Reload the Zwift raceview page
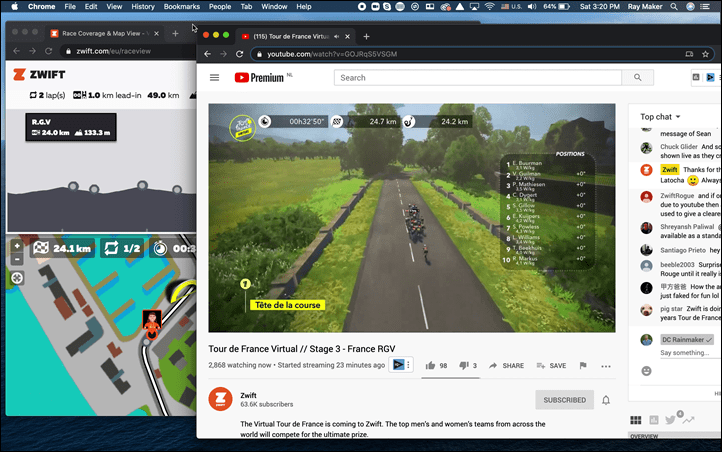The image size is (722, 452). 48,51
